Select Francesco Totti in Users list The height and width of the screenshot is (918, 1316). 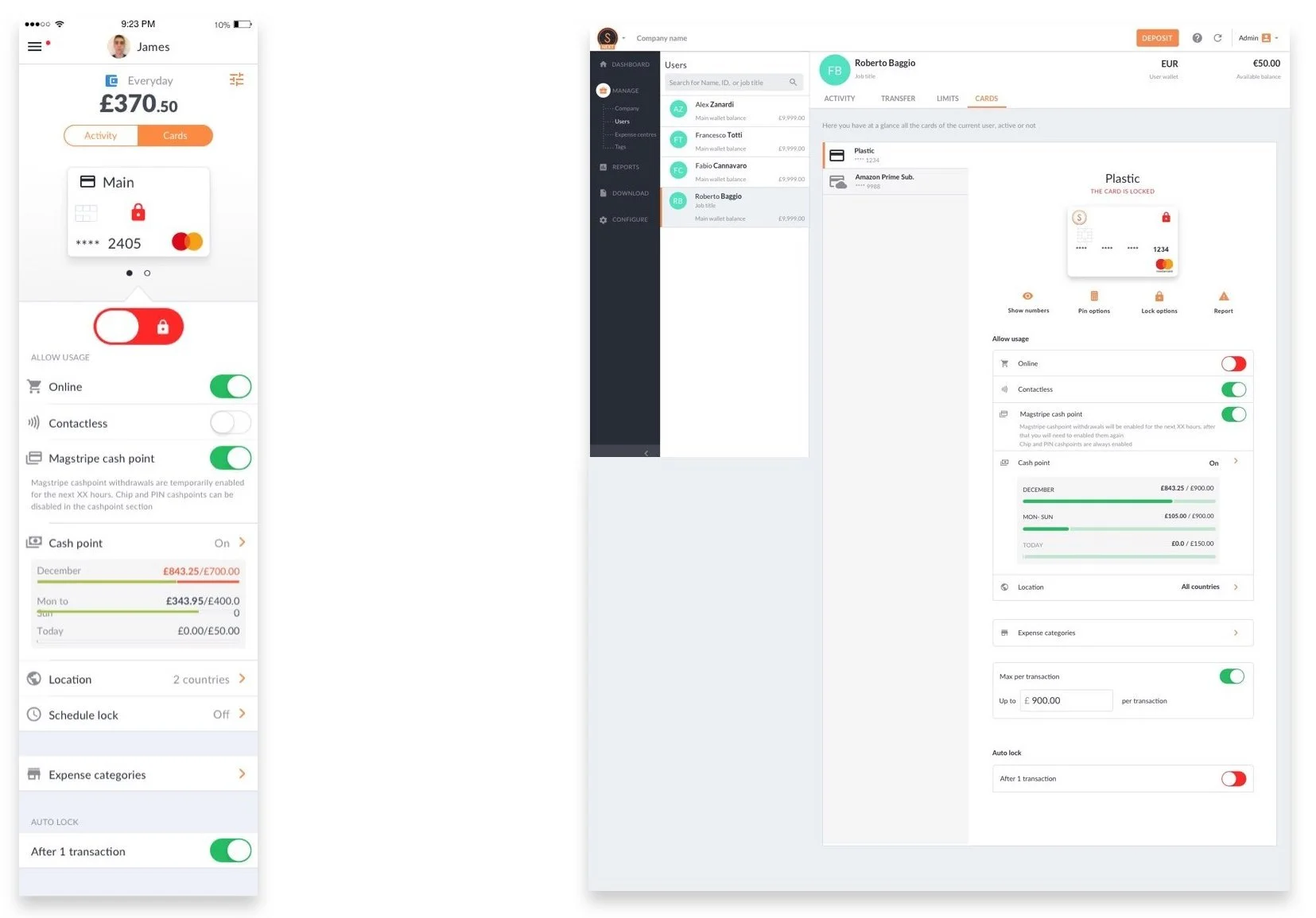(735, 141)
